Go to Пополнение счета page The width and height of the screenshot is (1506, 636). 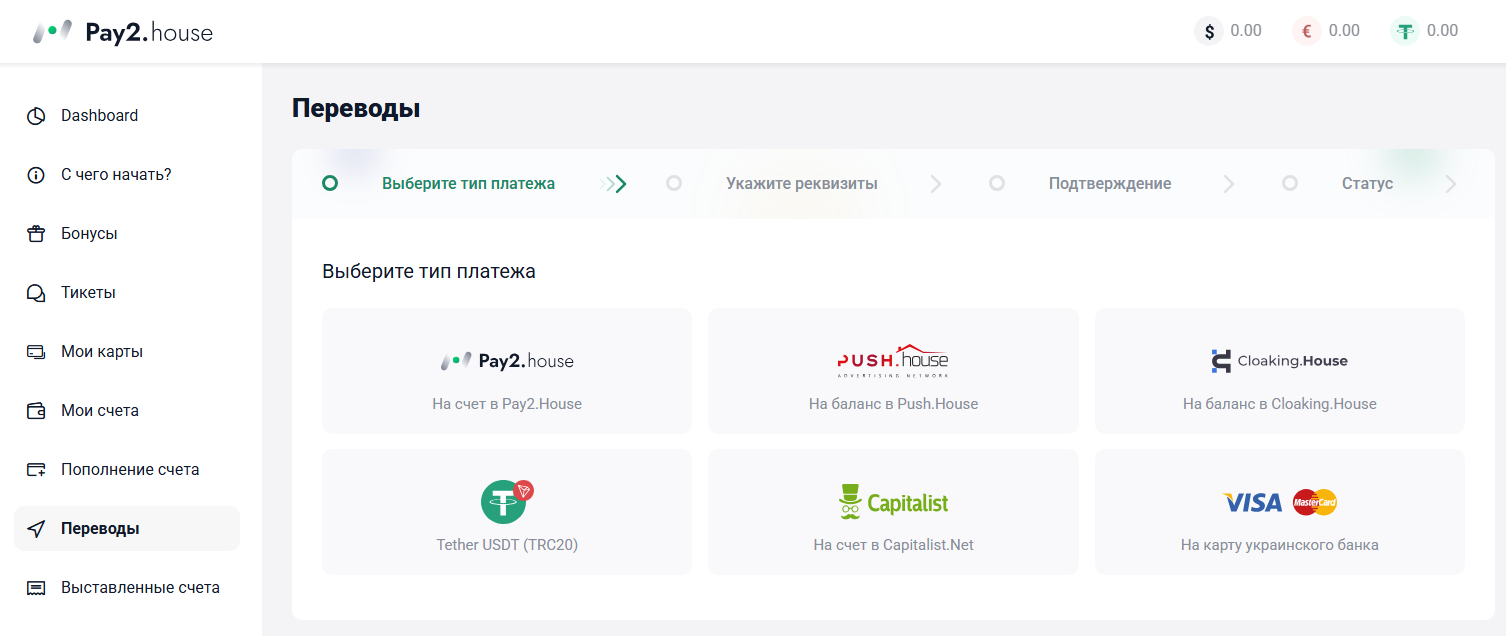pos(127,470)
